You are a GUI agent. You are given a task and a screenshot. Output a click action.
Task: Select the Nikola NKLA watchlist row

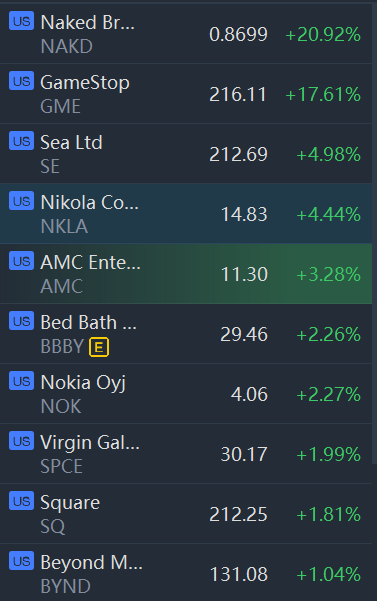[x=186, y=213]
